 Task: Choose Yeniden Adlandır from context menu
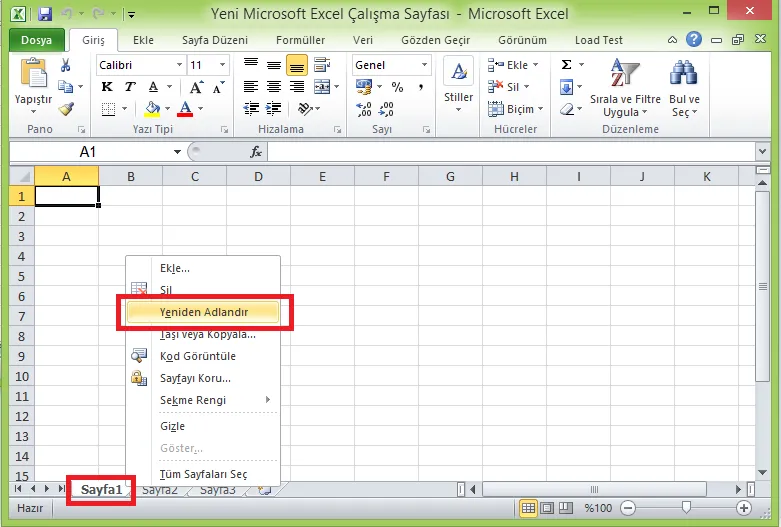click(204, 311)
